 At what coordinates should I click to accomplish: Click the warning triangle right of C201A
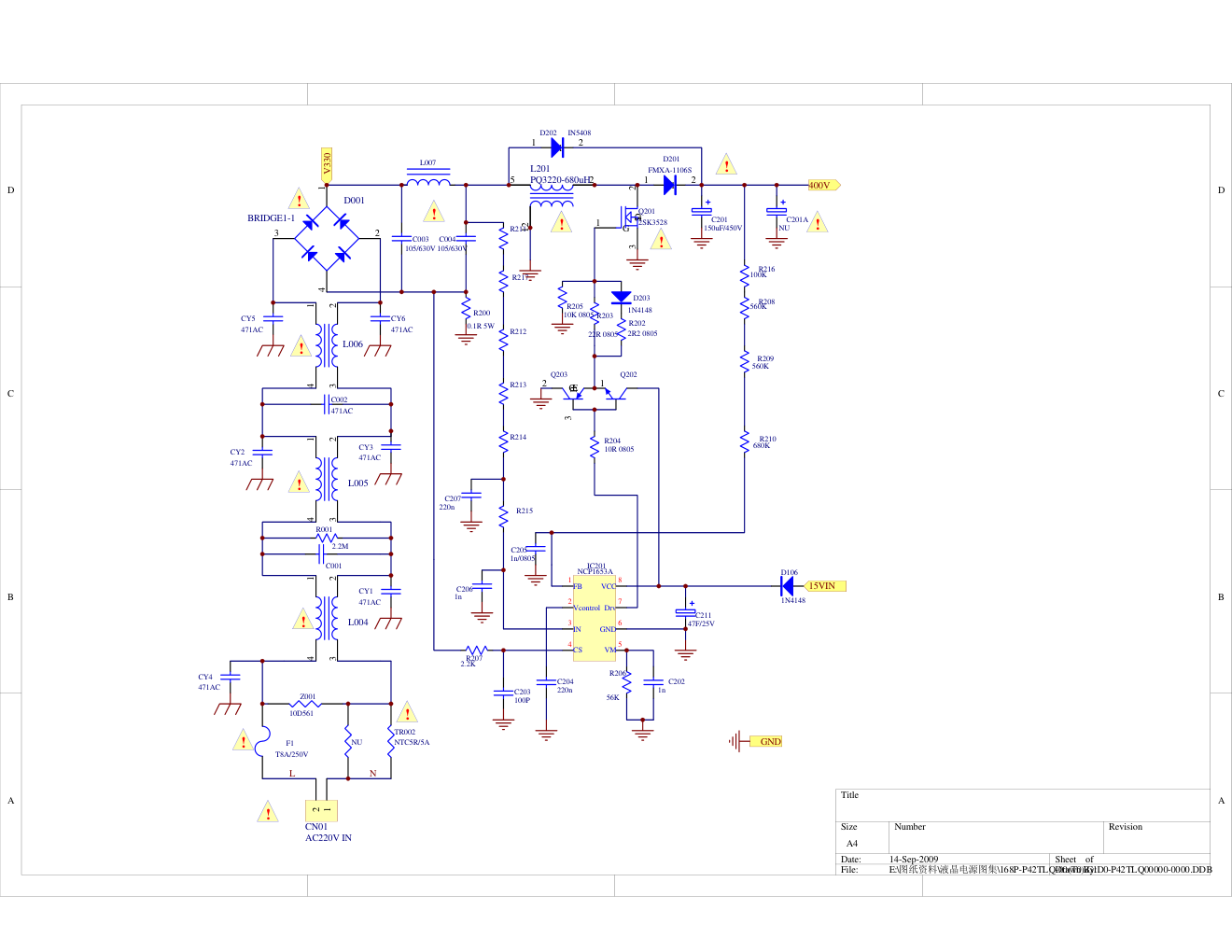818,223
